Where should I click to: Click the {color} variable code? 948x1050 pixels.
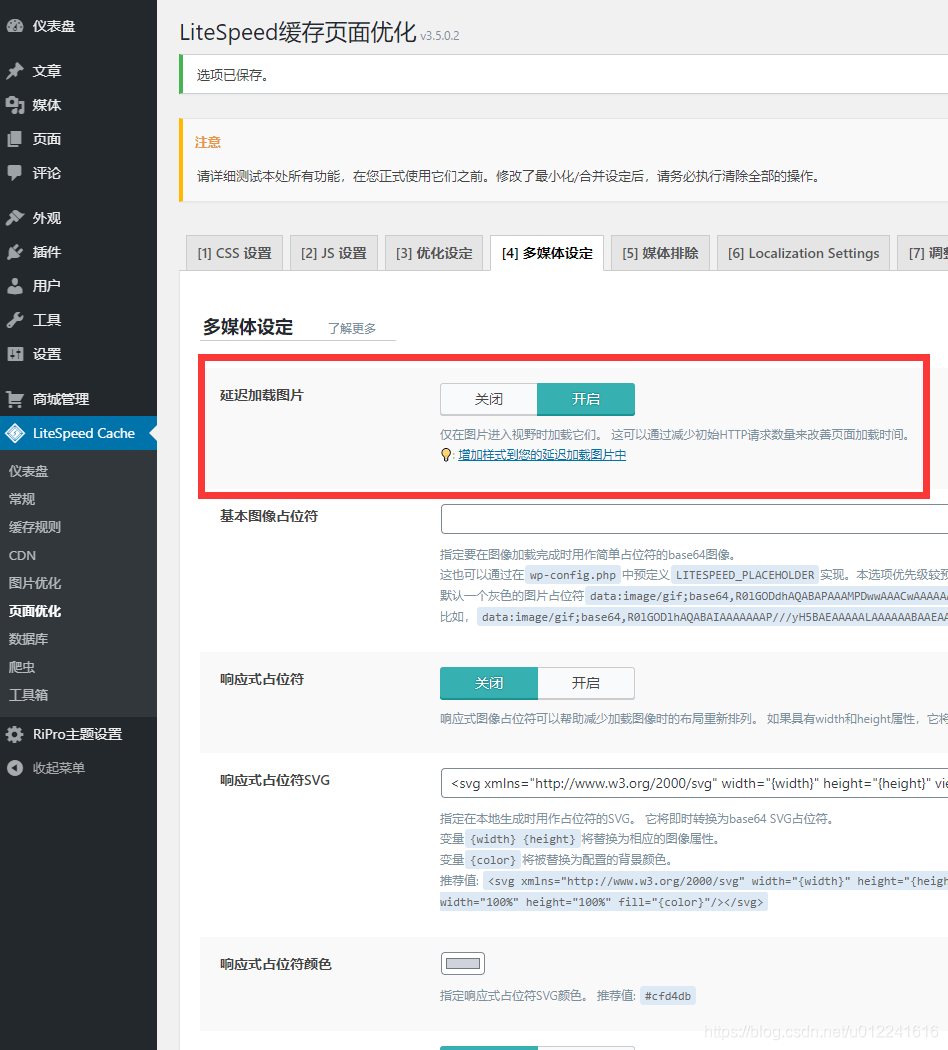pyautogui.click(x=493, y=860)
